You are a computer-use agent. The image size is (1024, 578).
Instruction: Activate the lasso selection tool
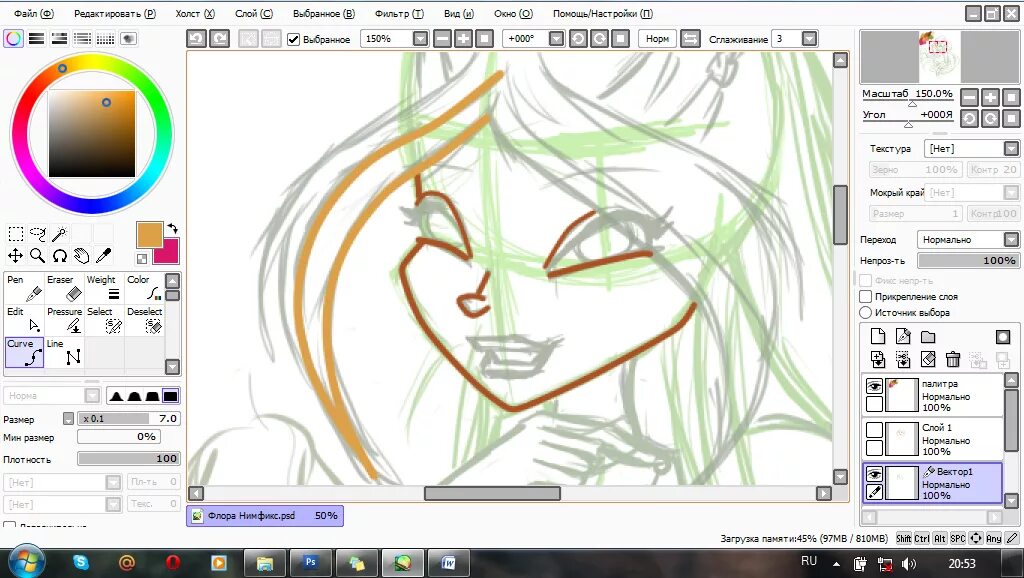(x=38, y=234)
